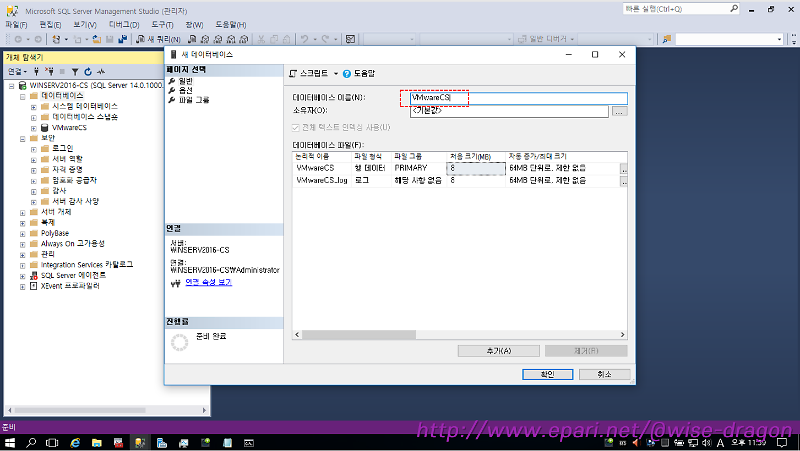800x451 pixels.
Task: Expand the PolyBase node
Action: (22, 234)
